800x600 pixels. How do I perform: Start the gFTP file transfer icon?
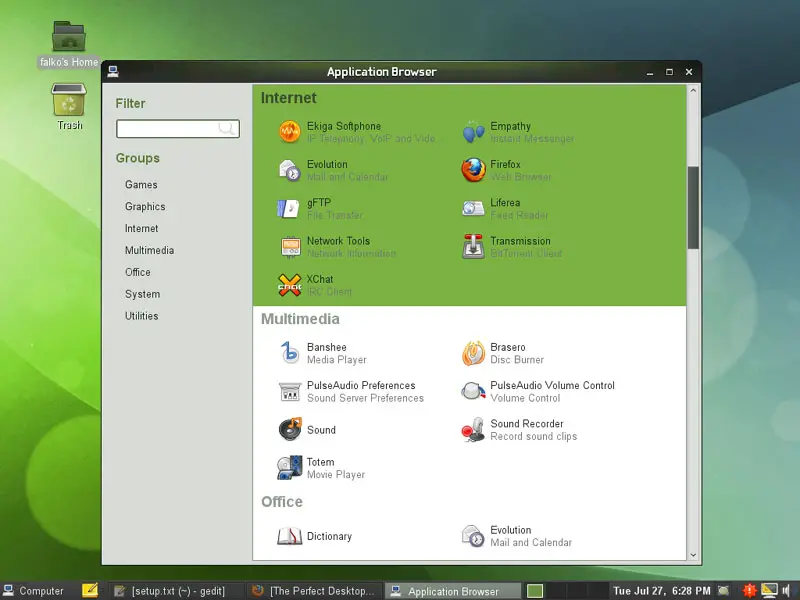click(289, 208)
